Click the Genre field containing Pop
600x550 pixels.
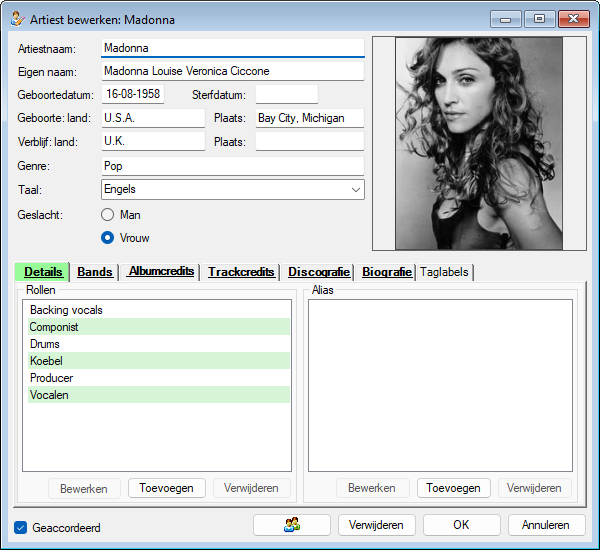pos(233,166)
